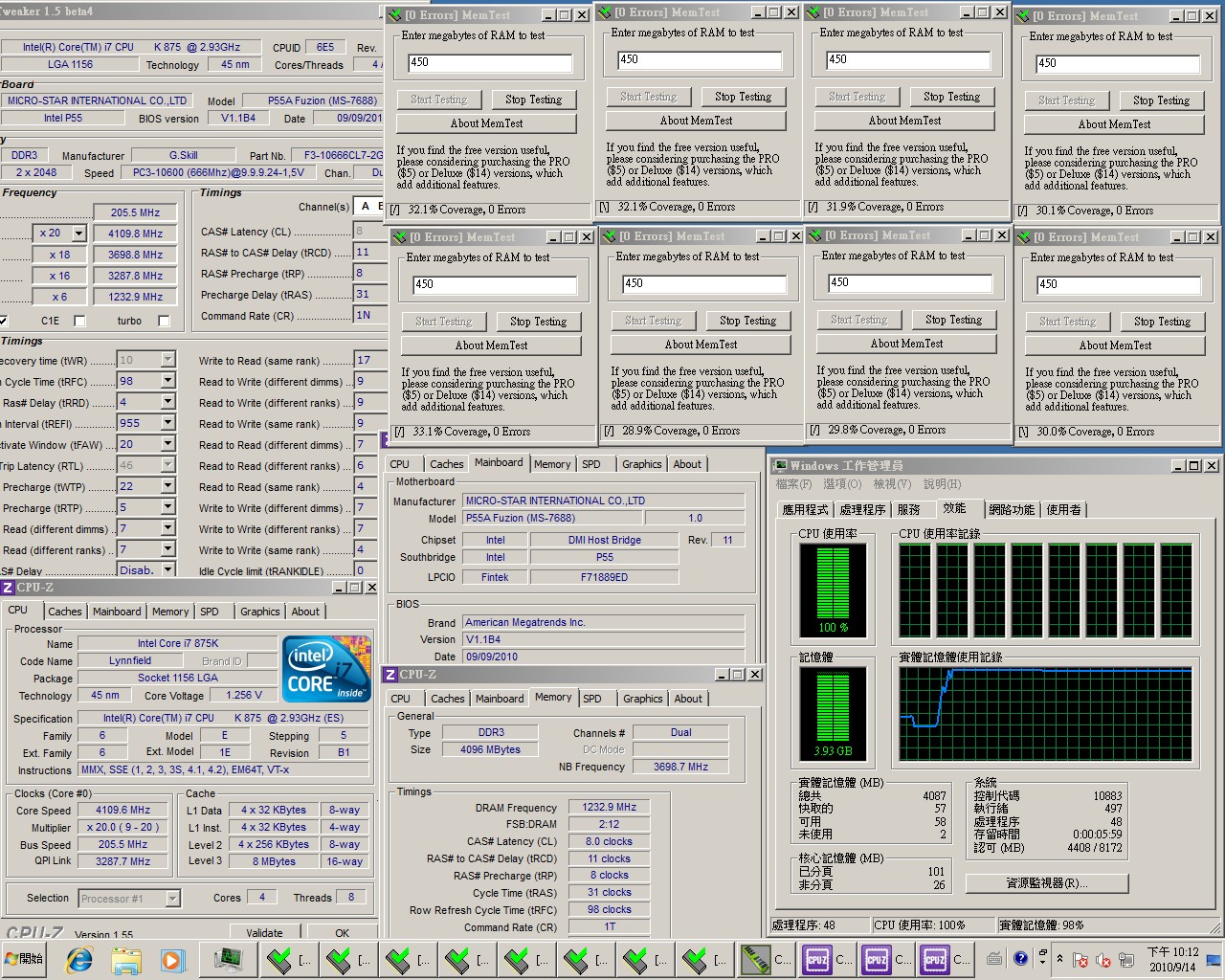Image resolution: width=1225 pixels, height=980 pixels.
Task: Open the Start menu button
Action: pos(26,959)
